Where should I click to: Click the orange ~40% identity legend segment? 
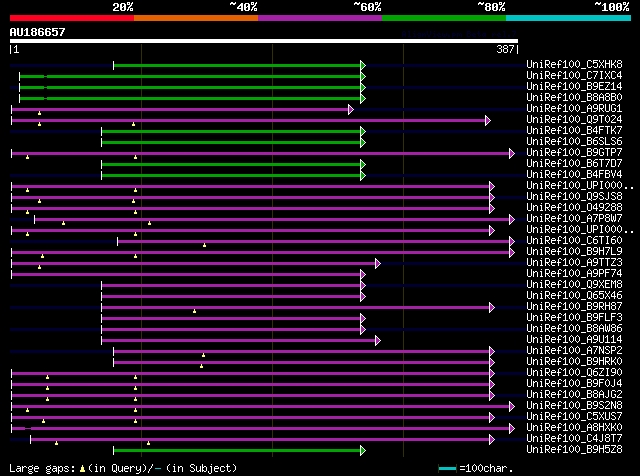click(x=196, y=18)
